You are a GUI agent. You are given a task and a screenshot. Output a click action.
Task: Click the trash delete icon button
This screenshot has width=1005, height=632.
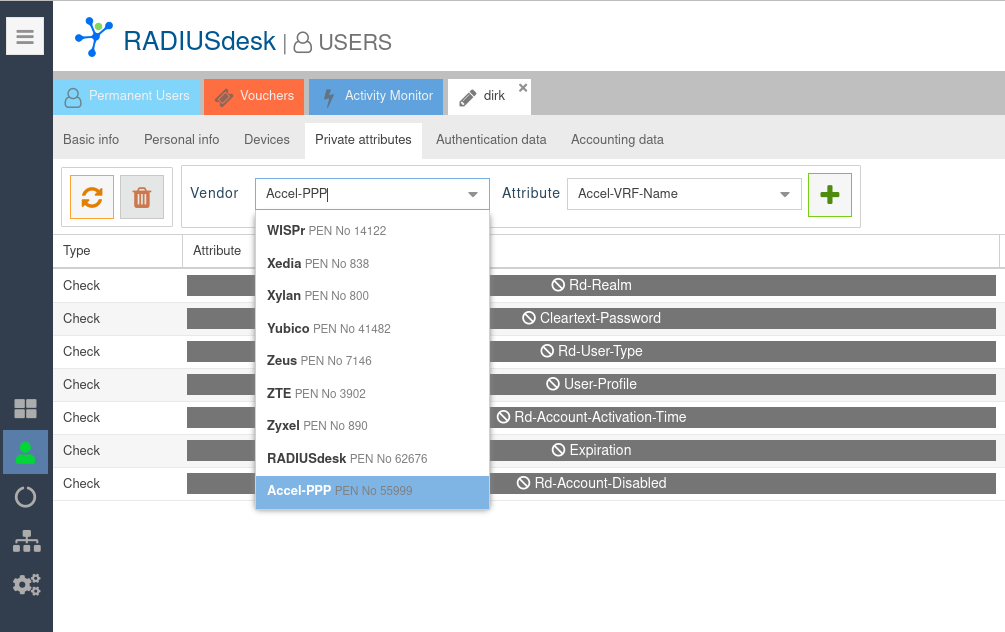pyautogui.click(x=142, y=197)
